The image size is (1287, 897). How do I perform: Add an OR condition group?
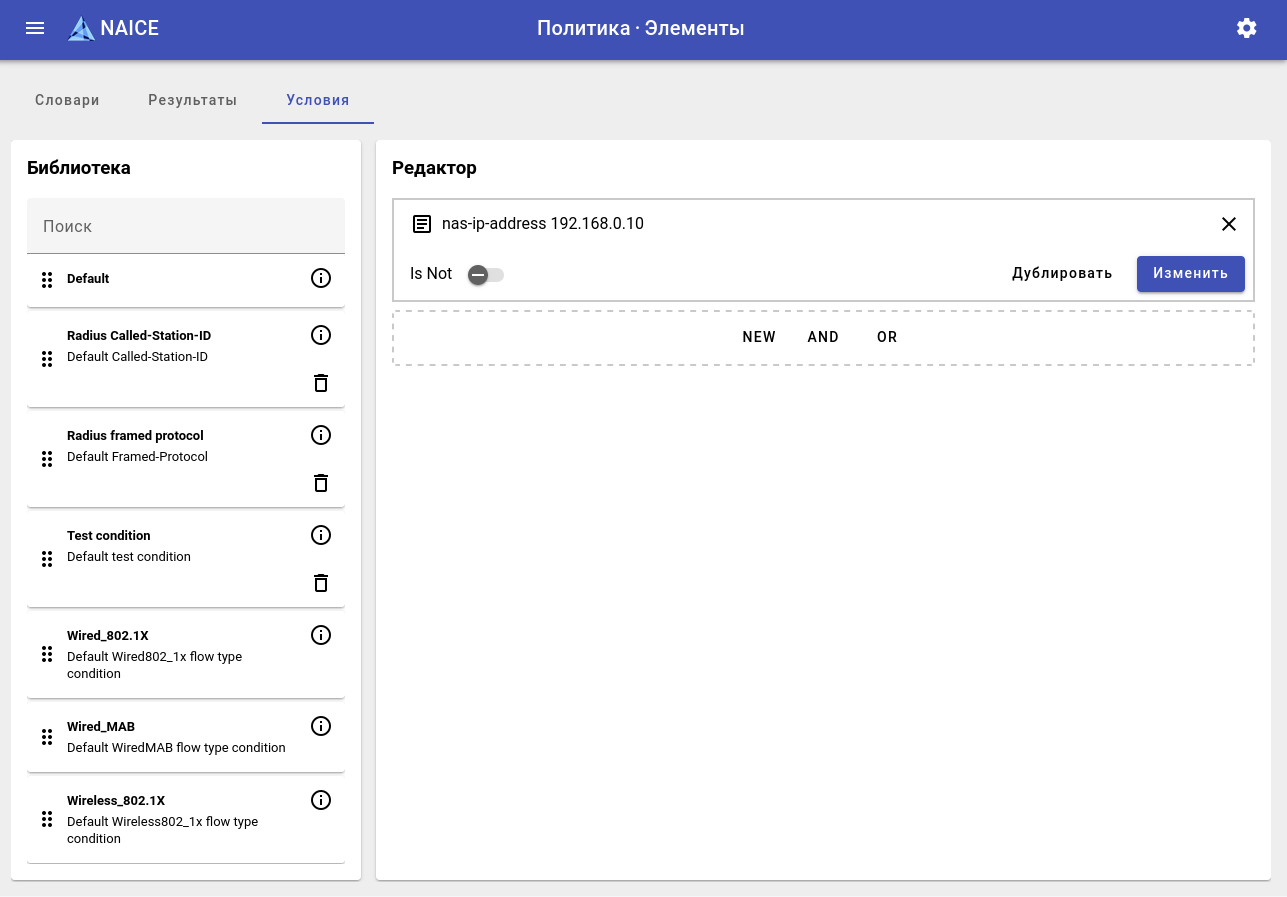coord(887,337)
